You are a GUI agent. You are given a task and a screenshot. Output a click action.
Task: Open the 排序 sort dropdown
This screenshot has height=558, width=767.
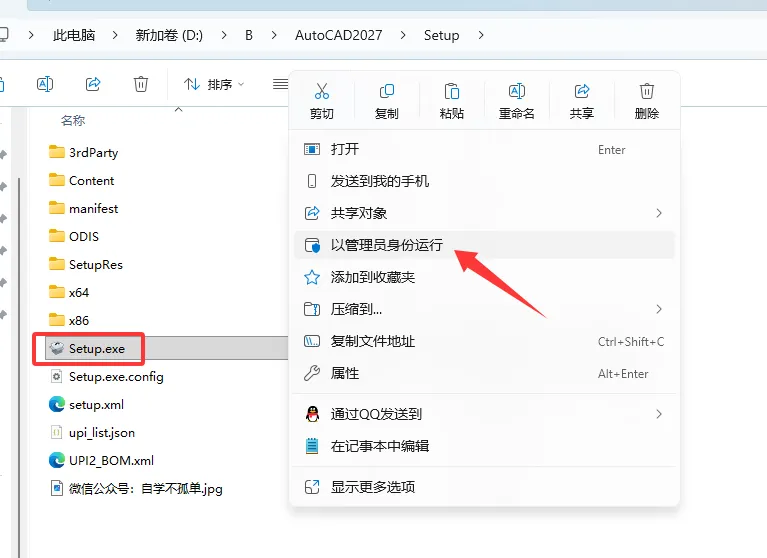pyautogui.click(x=214, y=85)
